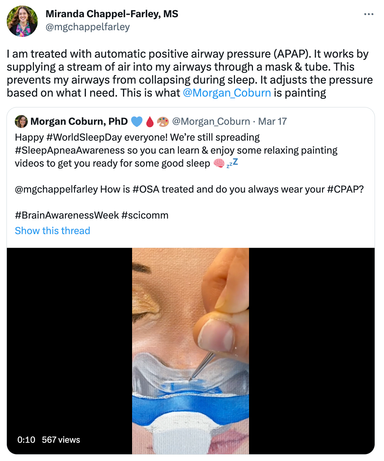
Task: Click the blood drop emoji in quoted name
Action: pyautogui.click(x=150, y=122)
